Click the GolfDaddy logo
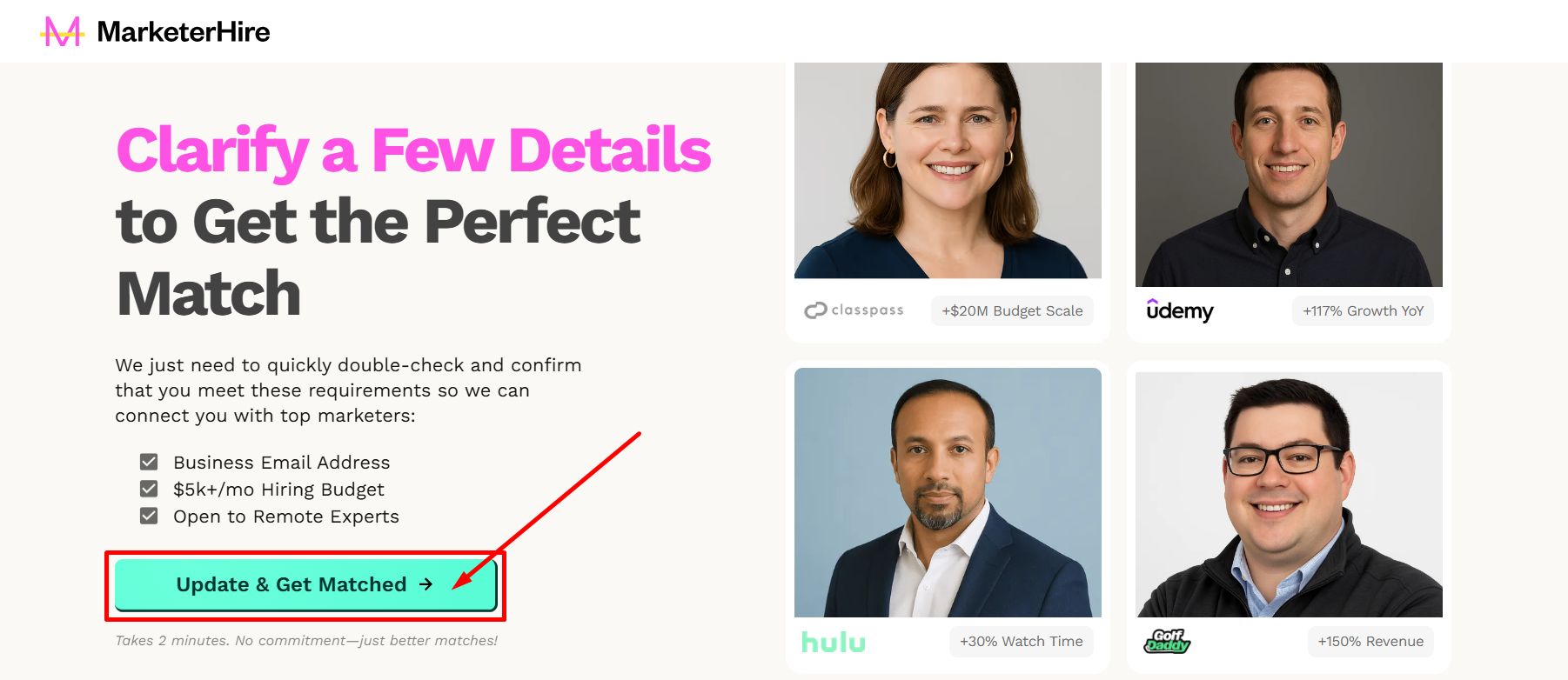Viewport: 1568px width, 680px height. click(1166, 642)
